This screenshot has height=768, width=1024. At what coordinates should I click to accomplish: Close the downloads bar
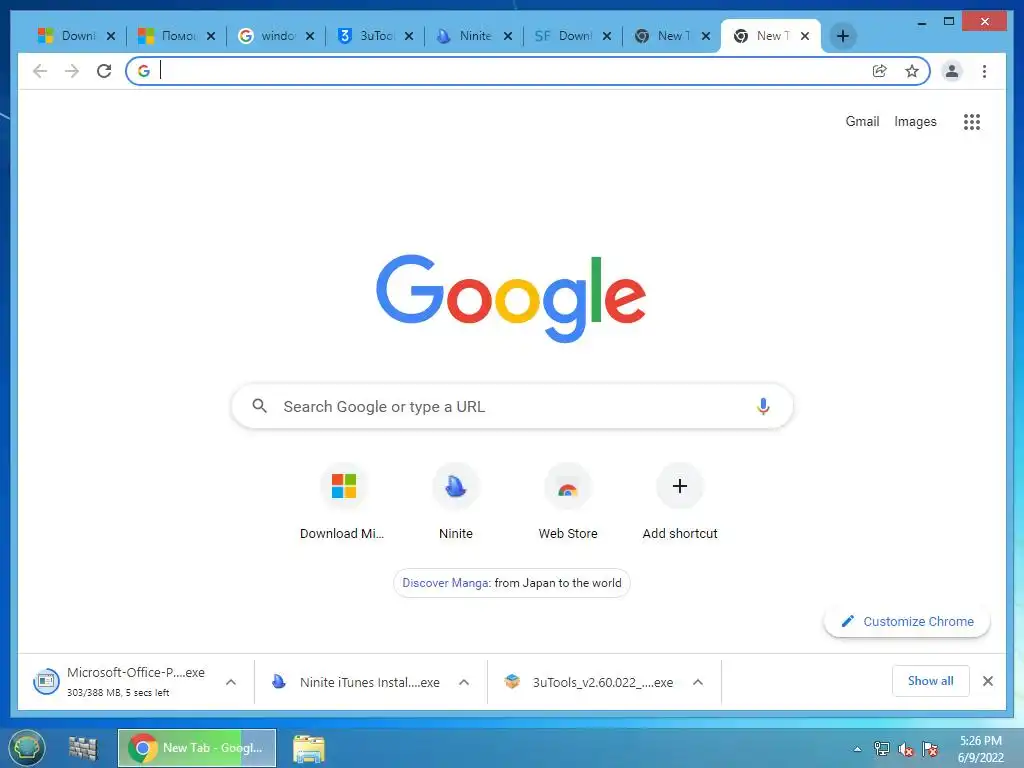(x=988, y=681)
